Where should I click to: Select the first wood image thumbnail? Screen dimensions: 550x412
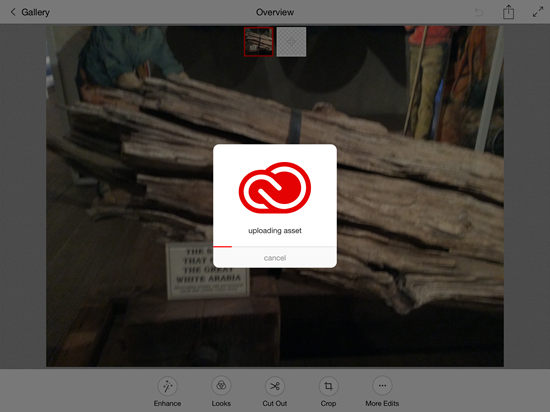click(259, 42)
